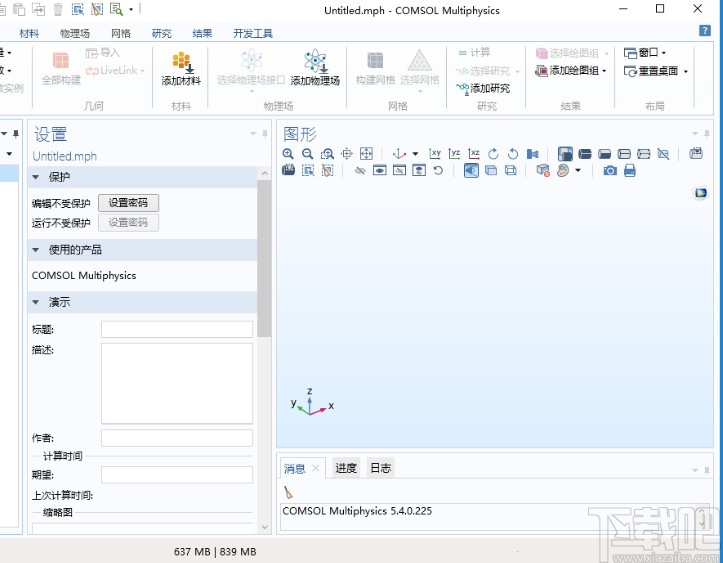This screenshot has width=723, height=563.
Task: Click the Add Physics (添加物理场) icon
Action: (315, 68)
